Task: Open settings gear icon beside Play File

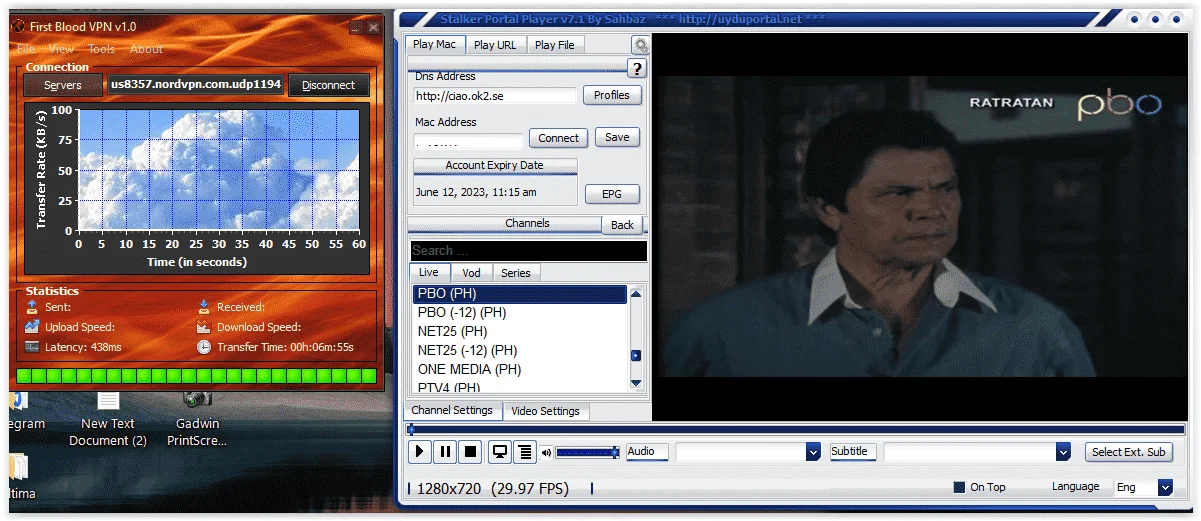Action: pyautogui.click(x=640, y=45)
